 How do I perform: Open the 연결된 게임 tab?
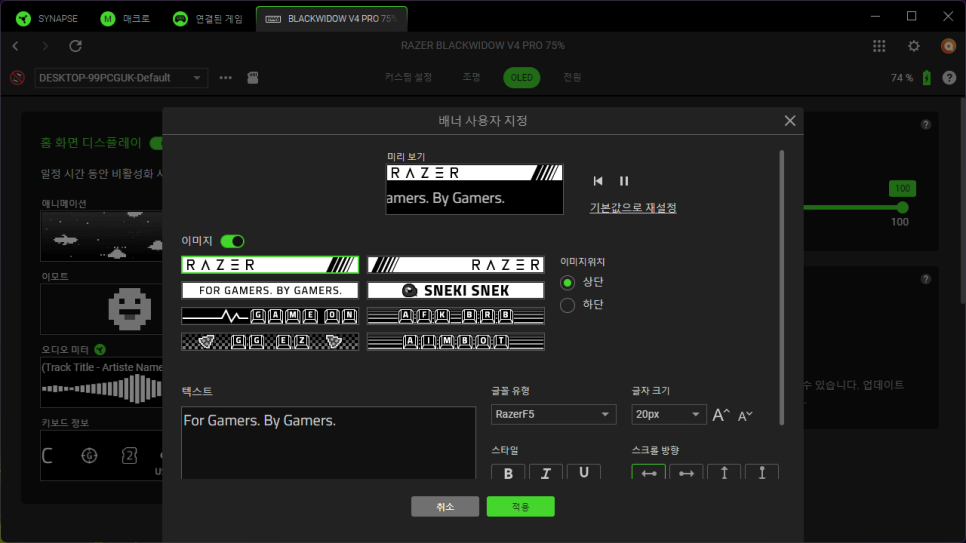[x=208, y=18]
